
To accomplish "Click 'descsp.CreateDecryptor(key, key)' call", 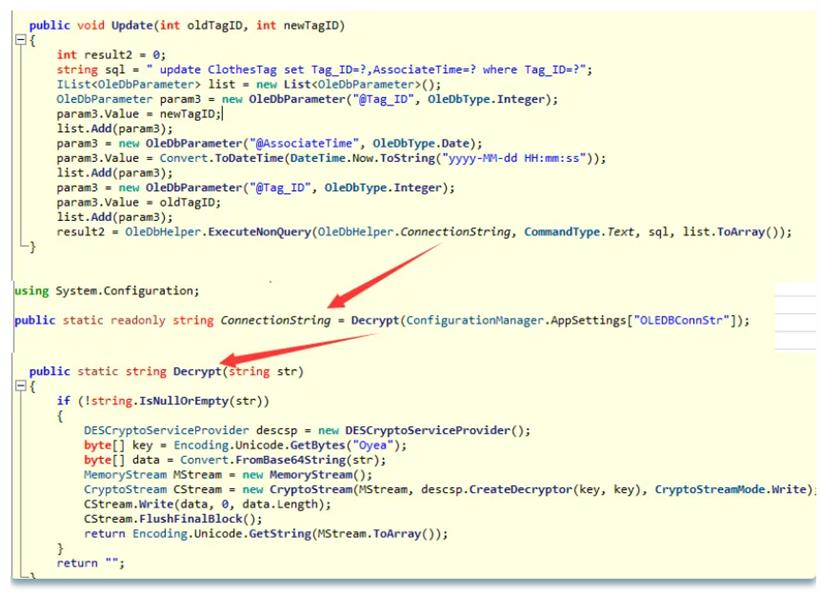I will (534, 489).
